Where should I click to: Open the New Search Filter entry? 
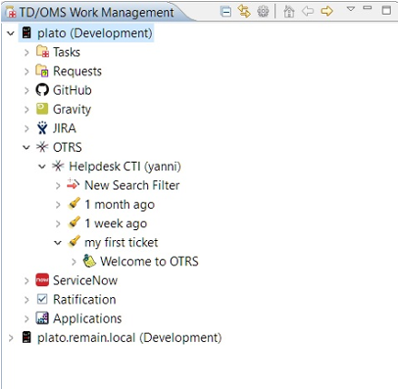point(132,185)
